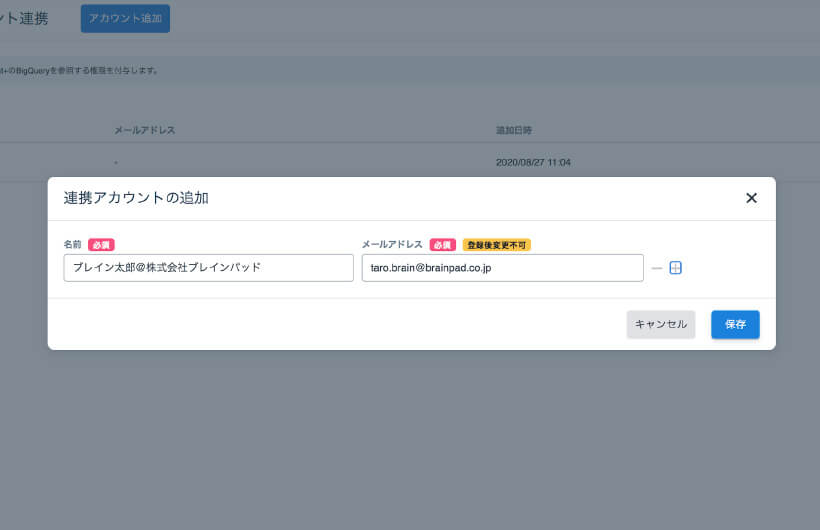Click the 追加日時 column header

[x=514, y=130]
